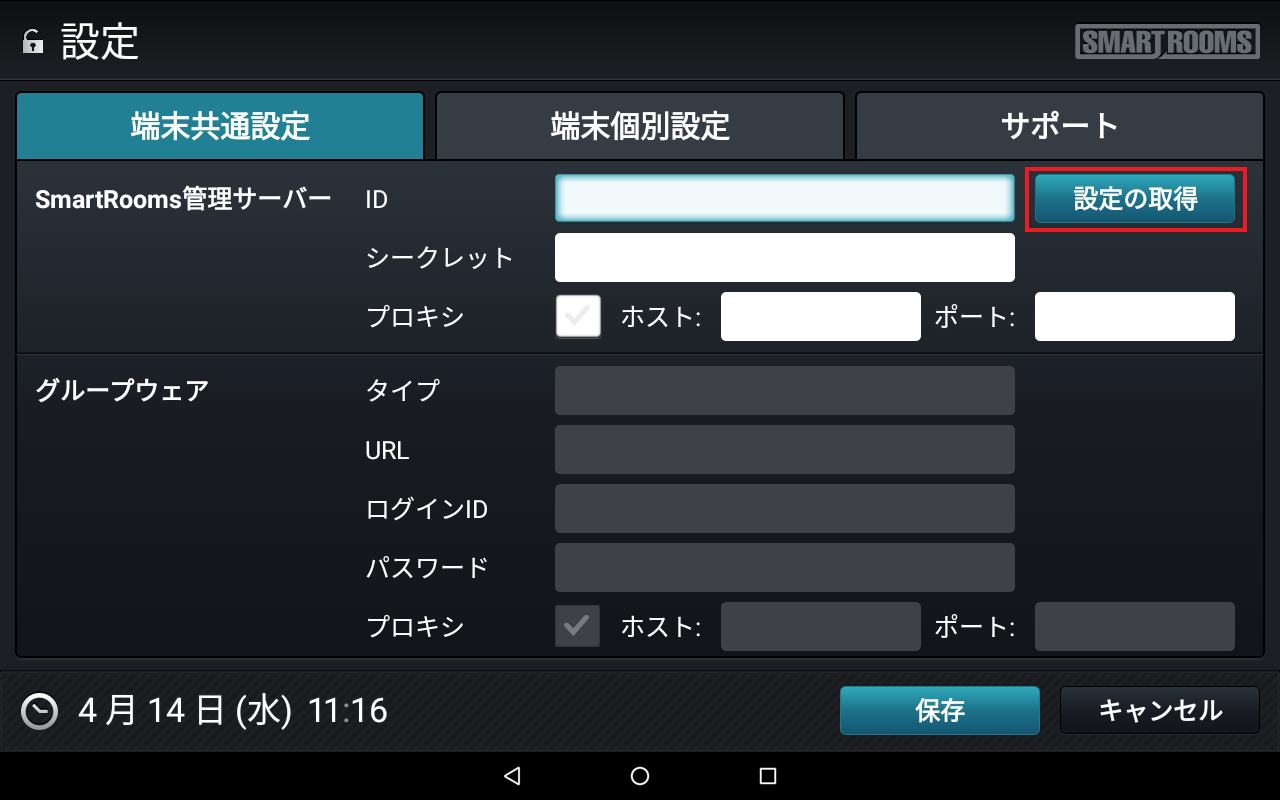Viewport: 1280px width, 800px height.
Task: Click the clock icon beside the date
Action: point(40,711)
